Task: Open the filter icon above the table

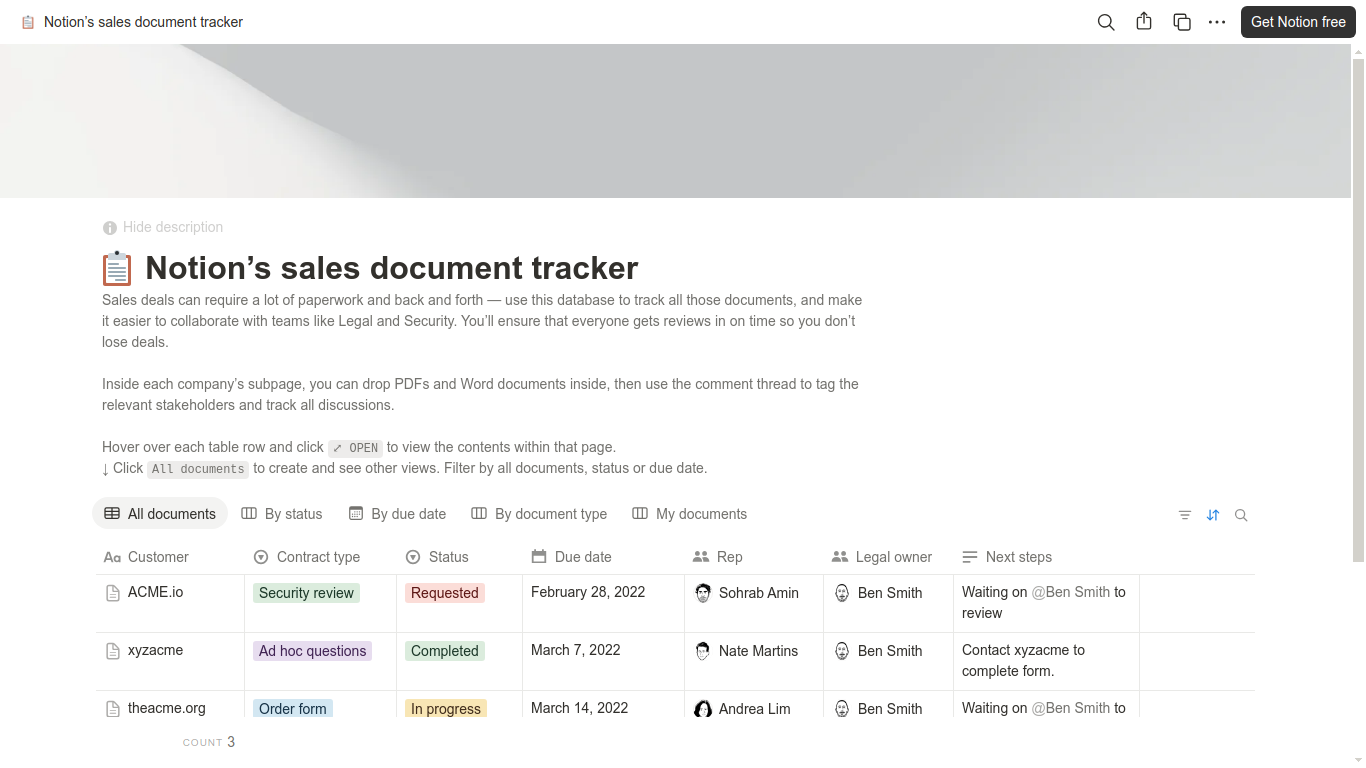Action: pyautogui.click(x=1185, y=515)
